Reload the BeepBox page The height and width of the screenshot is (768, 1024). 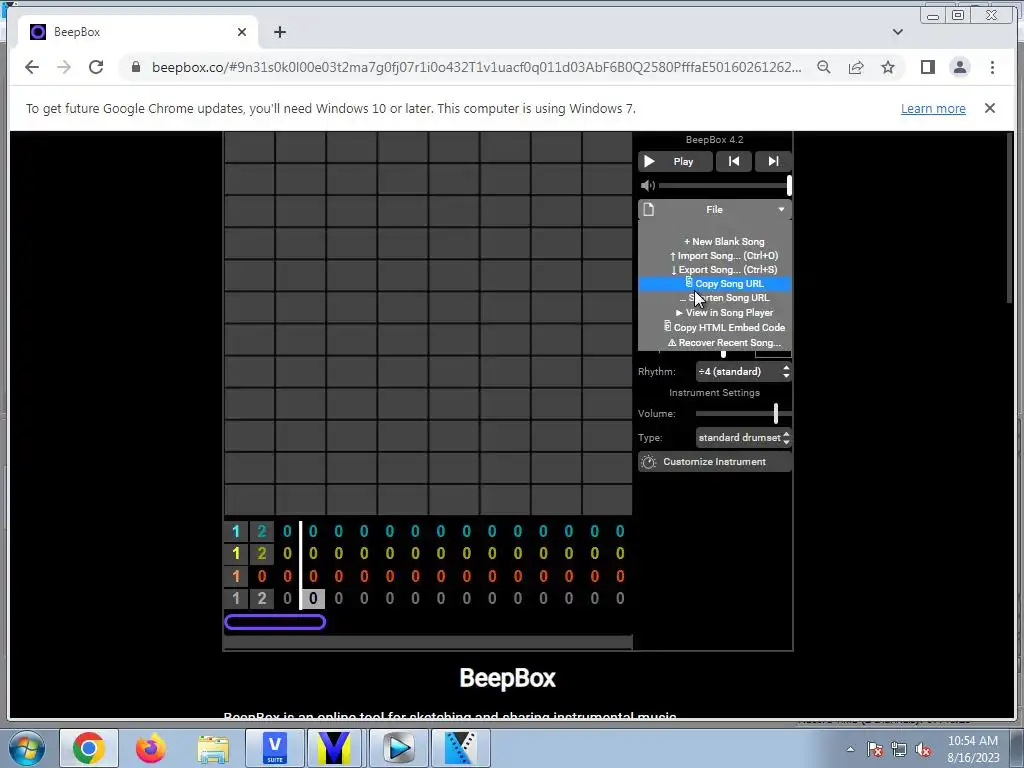pos(96,67)
